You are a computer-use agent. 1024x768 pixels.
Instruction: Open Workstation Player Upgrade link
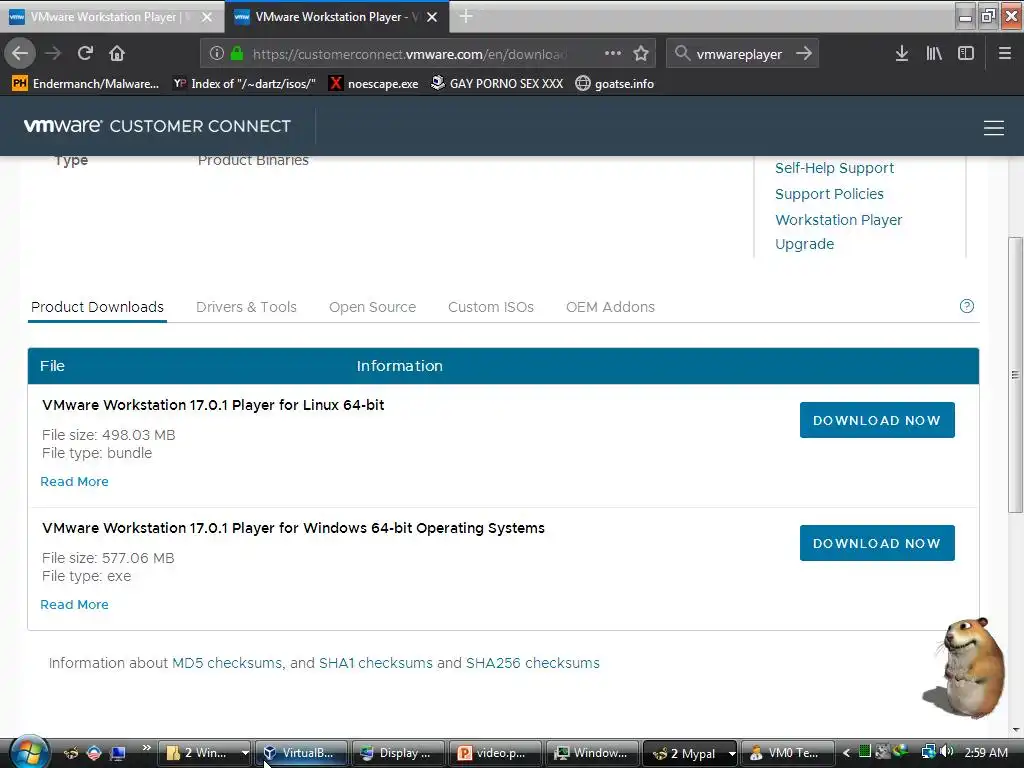point(839,232)
